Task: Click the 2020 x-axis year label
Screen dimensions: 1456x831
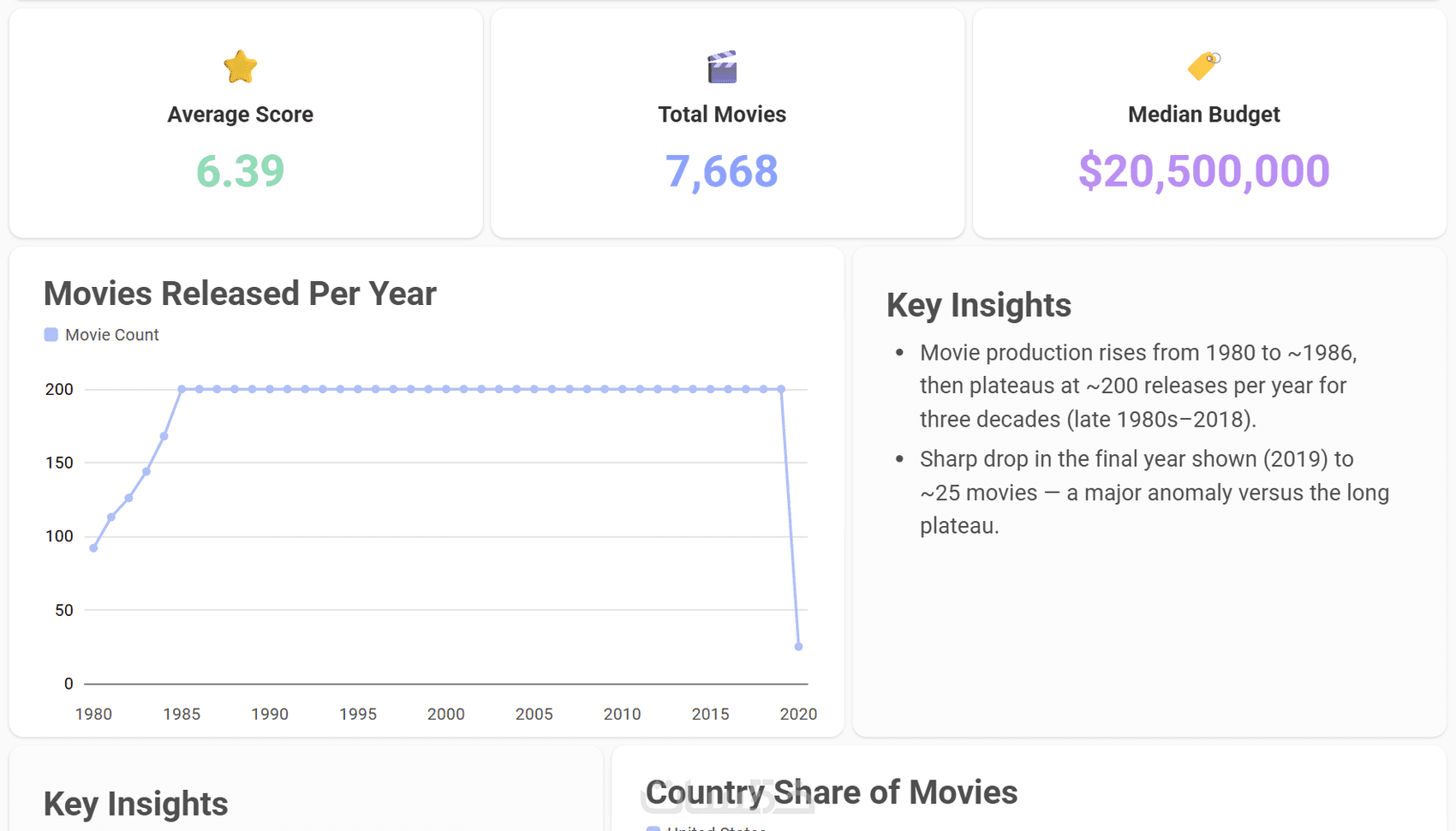Action: click(x=798, y=714)
